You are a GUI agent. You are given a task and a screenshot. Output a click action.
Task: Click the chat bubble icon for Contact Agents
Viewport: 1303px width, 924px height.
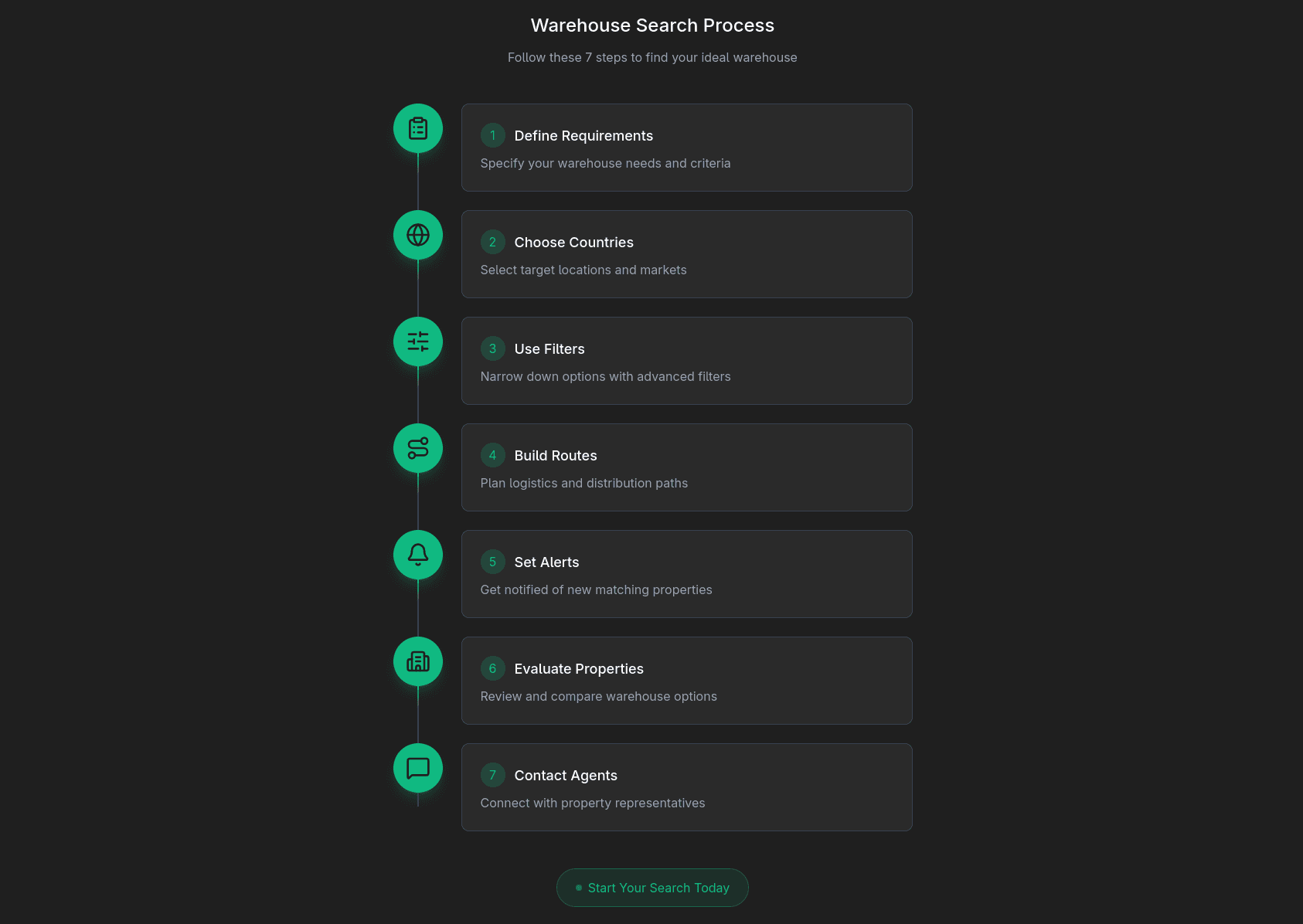coord(418,768)
